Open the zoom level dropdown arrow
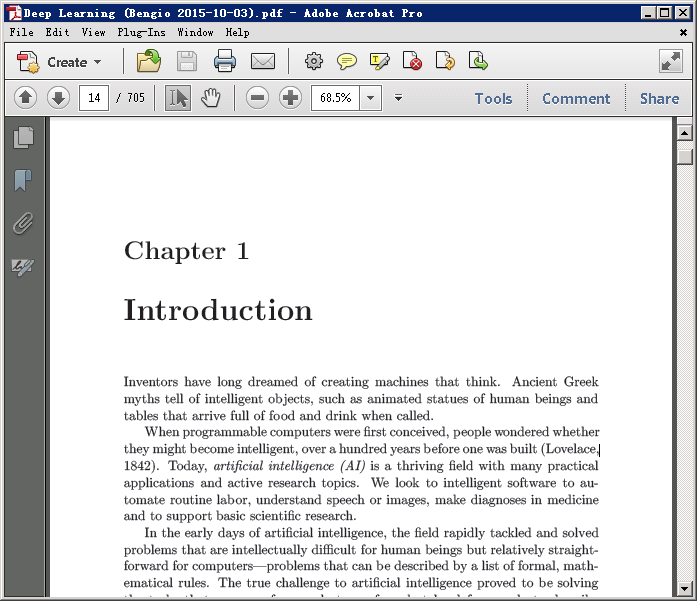 click(371, 98)
